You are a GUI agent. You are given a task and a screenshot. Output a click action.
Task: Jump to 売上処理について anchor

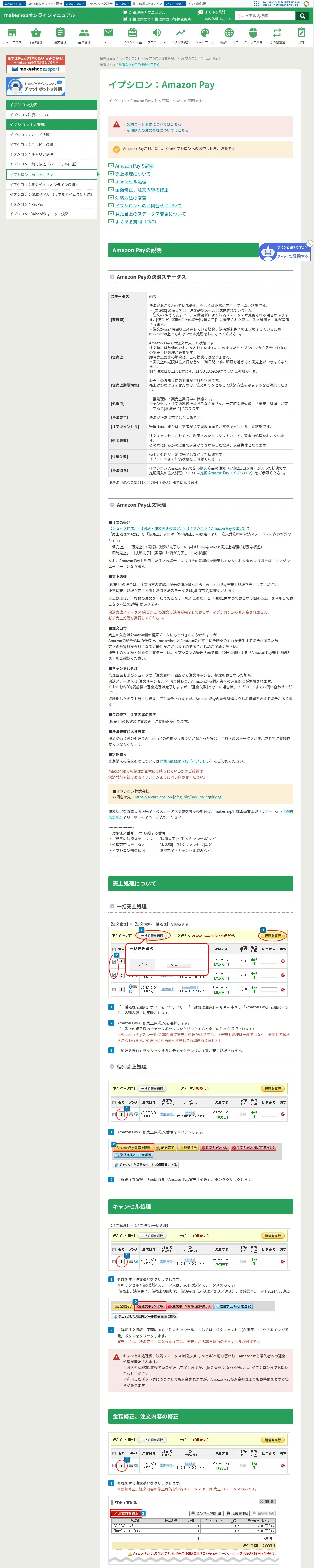coord(133,174)
